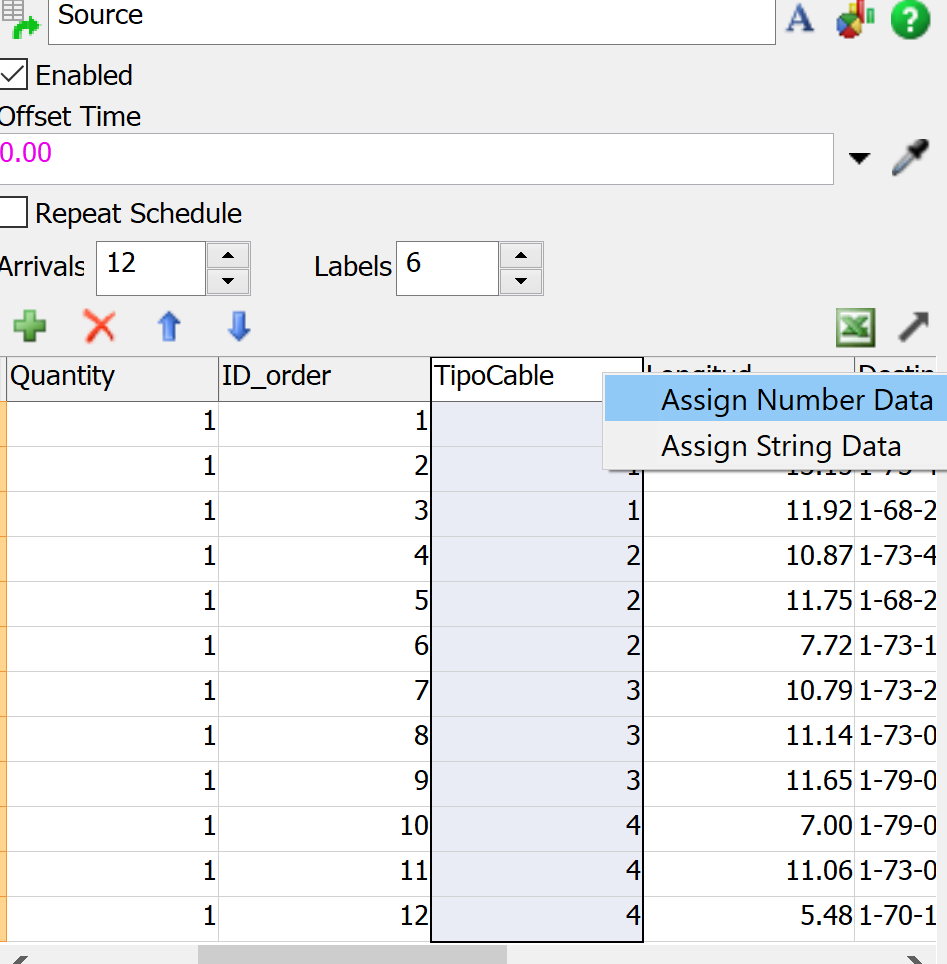Viewport: 947px width, 964px height.
Task: Choose Assign Number Data from context menu
Action: 796,400
